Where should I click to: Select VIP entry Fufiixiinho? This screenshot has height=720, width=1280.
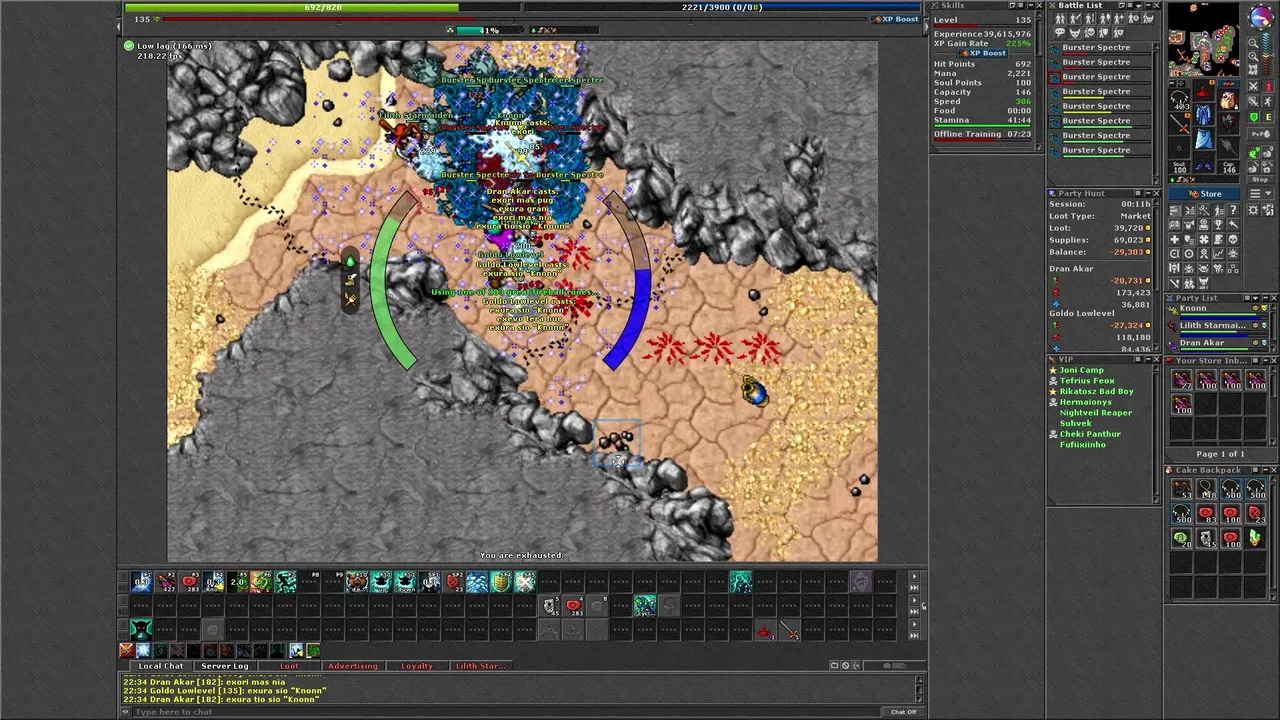1083,445
